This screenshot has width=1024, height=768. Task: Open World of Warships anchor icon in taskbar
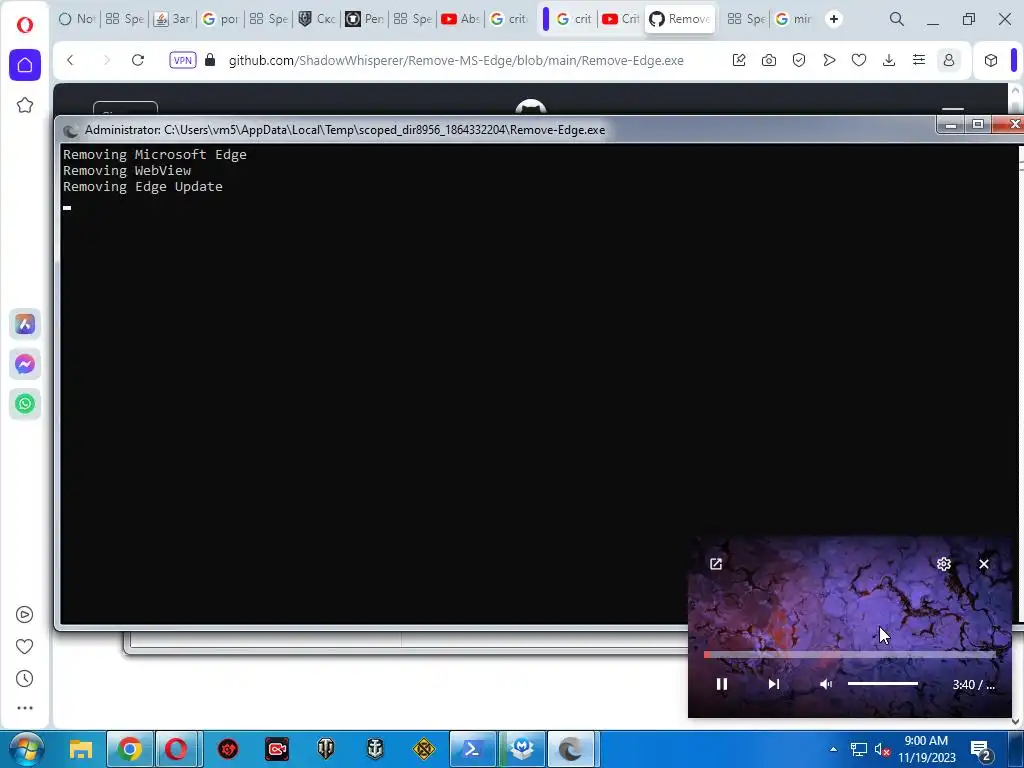pyautogui.click(x=375, y=749)
